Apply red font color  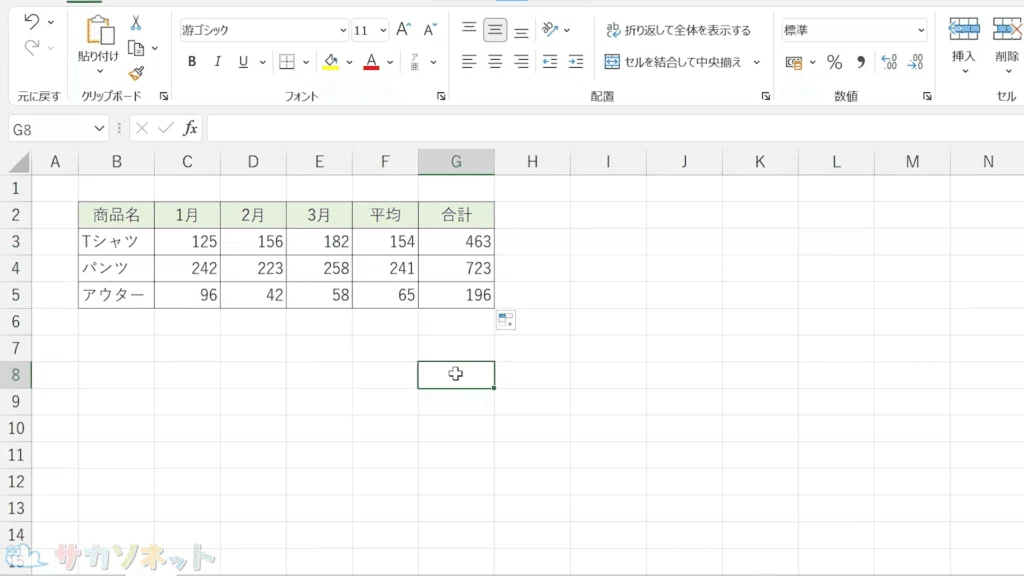(371, 61)
